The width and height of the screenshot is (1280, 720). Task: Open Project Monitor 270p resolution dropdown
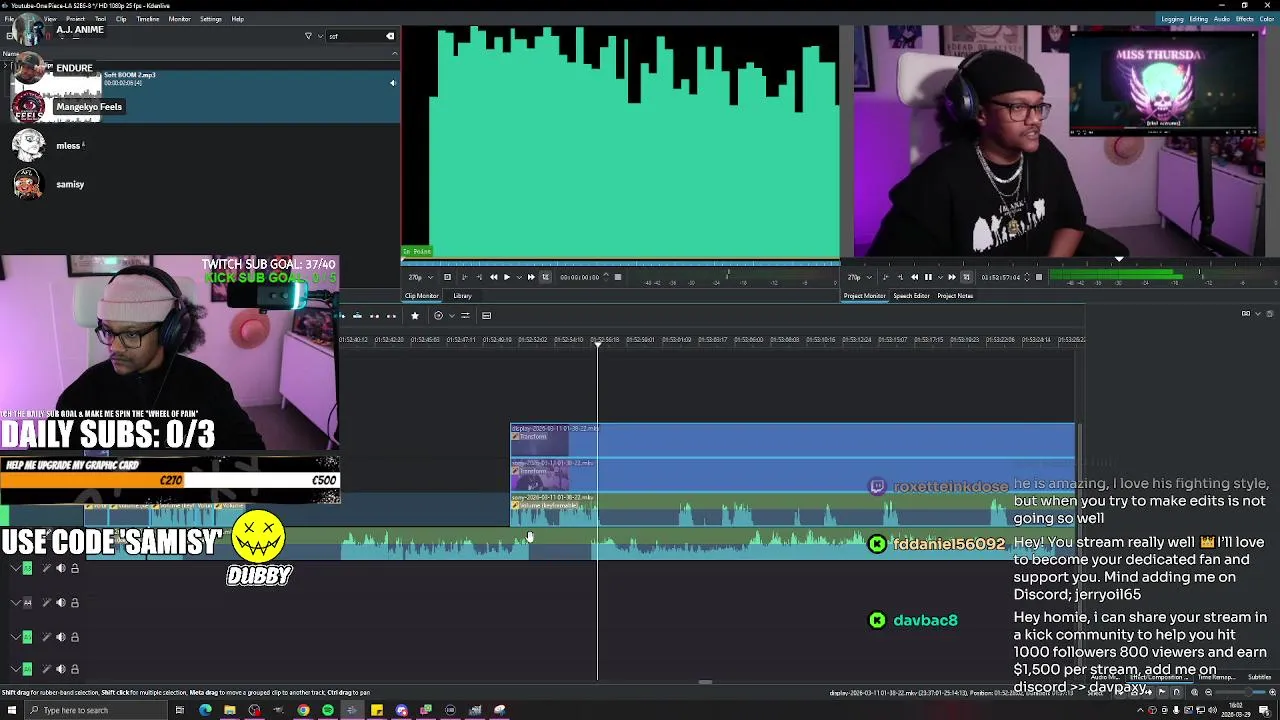(860, 277)
